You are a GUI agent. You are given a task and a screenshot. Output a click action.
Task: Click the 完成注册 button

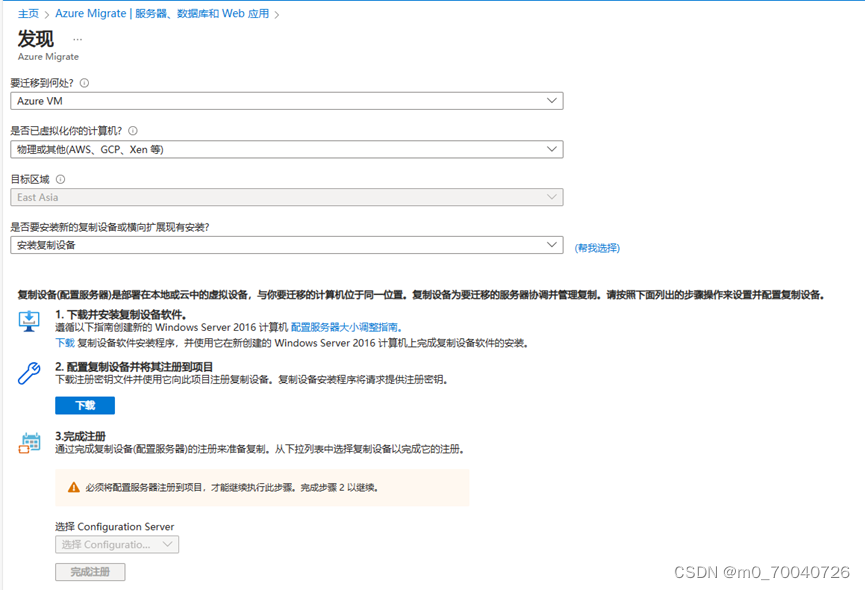coord(90,572)
